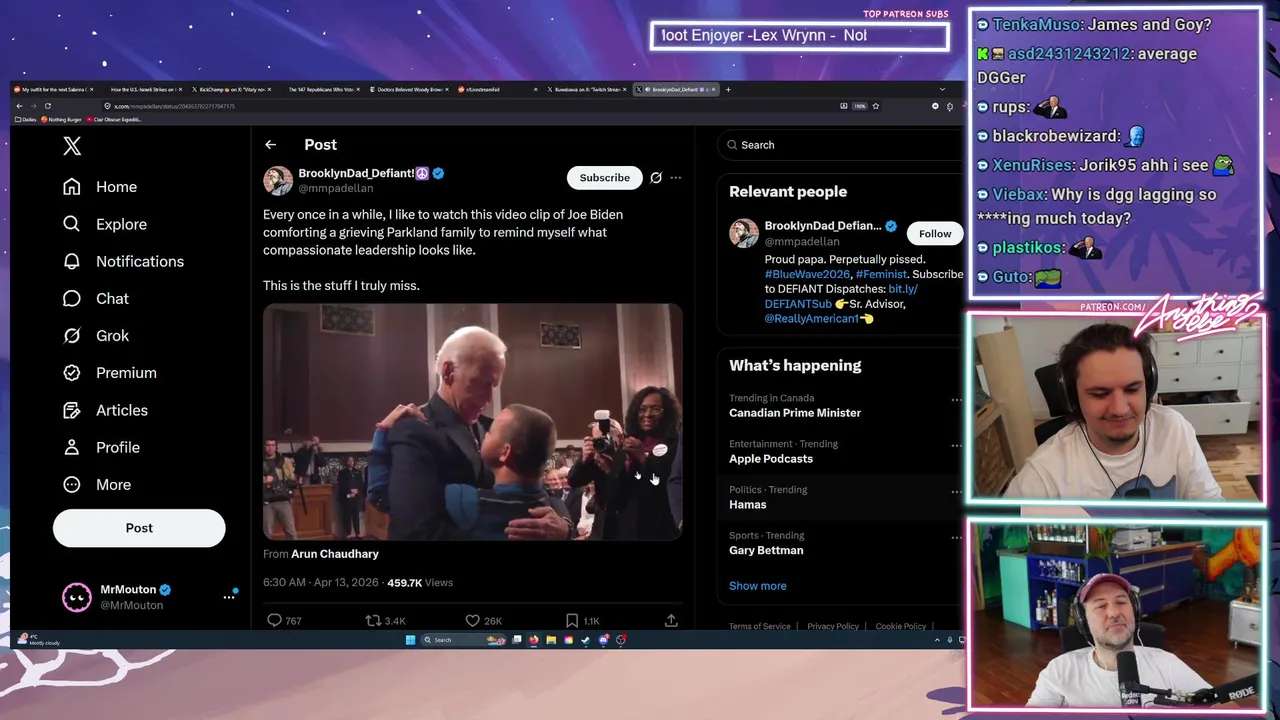Click the back arrow beside Post
The height and width of the screenshot is (720, 1280).
(270, 145)
